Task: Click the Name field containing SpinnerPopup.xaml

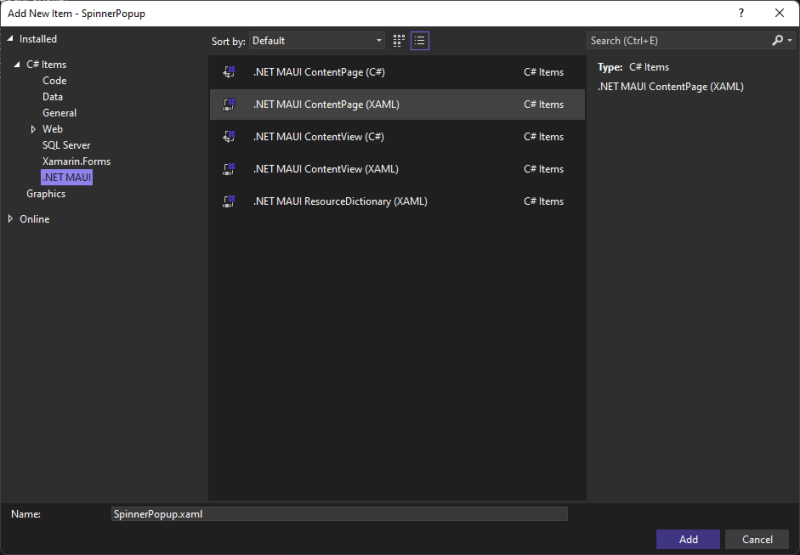Action: [x=339, y=514]
